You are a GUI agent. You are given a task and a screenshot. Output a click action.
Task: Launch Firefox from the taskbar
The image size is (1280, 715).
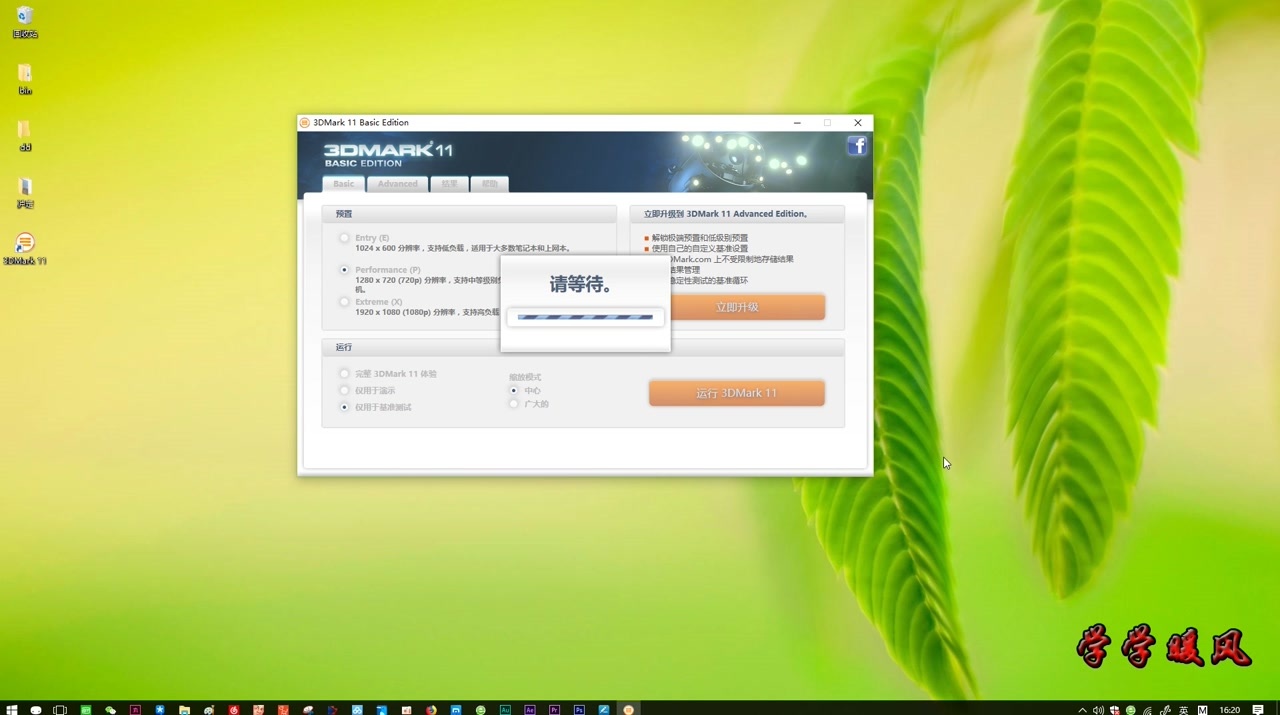[x=431, y=710]
